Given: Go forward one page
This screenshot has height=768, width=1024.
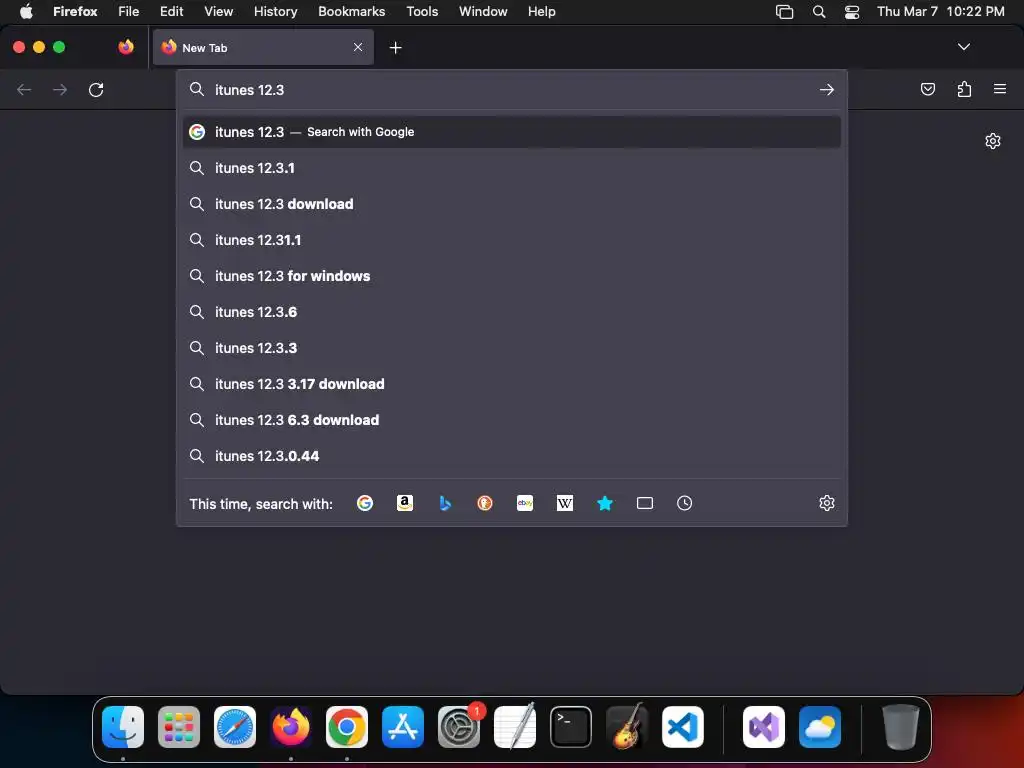Looking at the screenshot, I should coord(60,89).
